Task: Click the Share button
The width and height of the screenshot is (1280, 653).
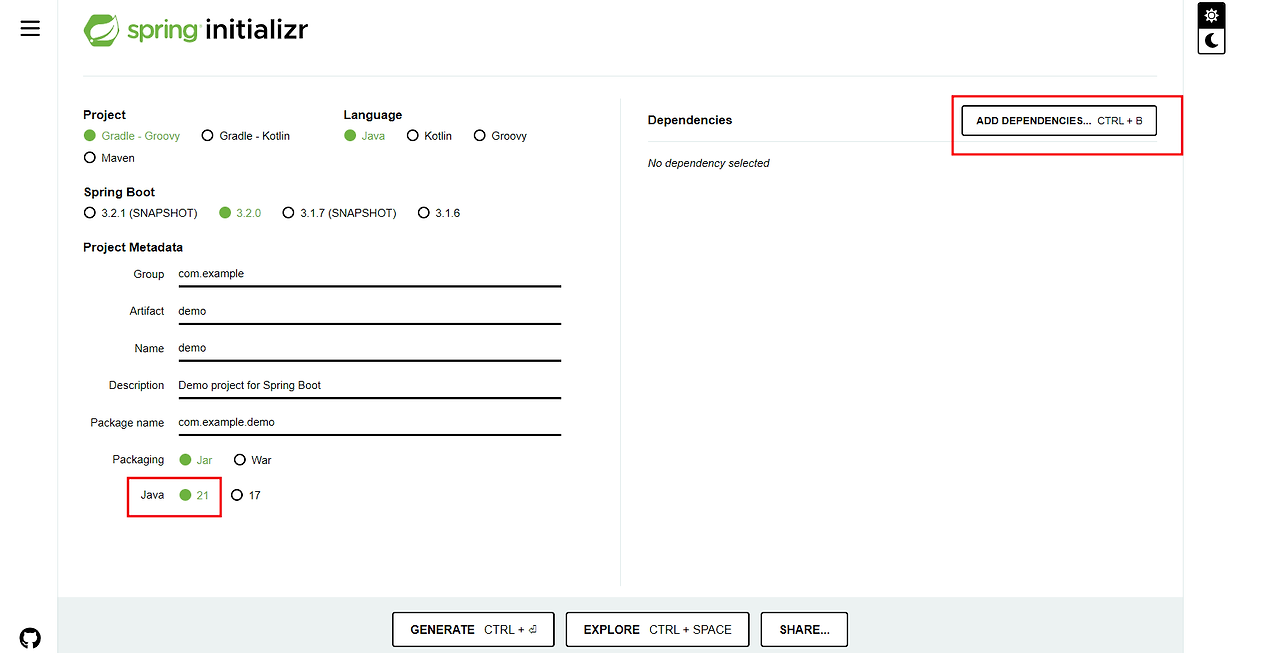Action: tap(804, 630)
